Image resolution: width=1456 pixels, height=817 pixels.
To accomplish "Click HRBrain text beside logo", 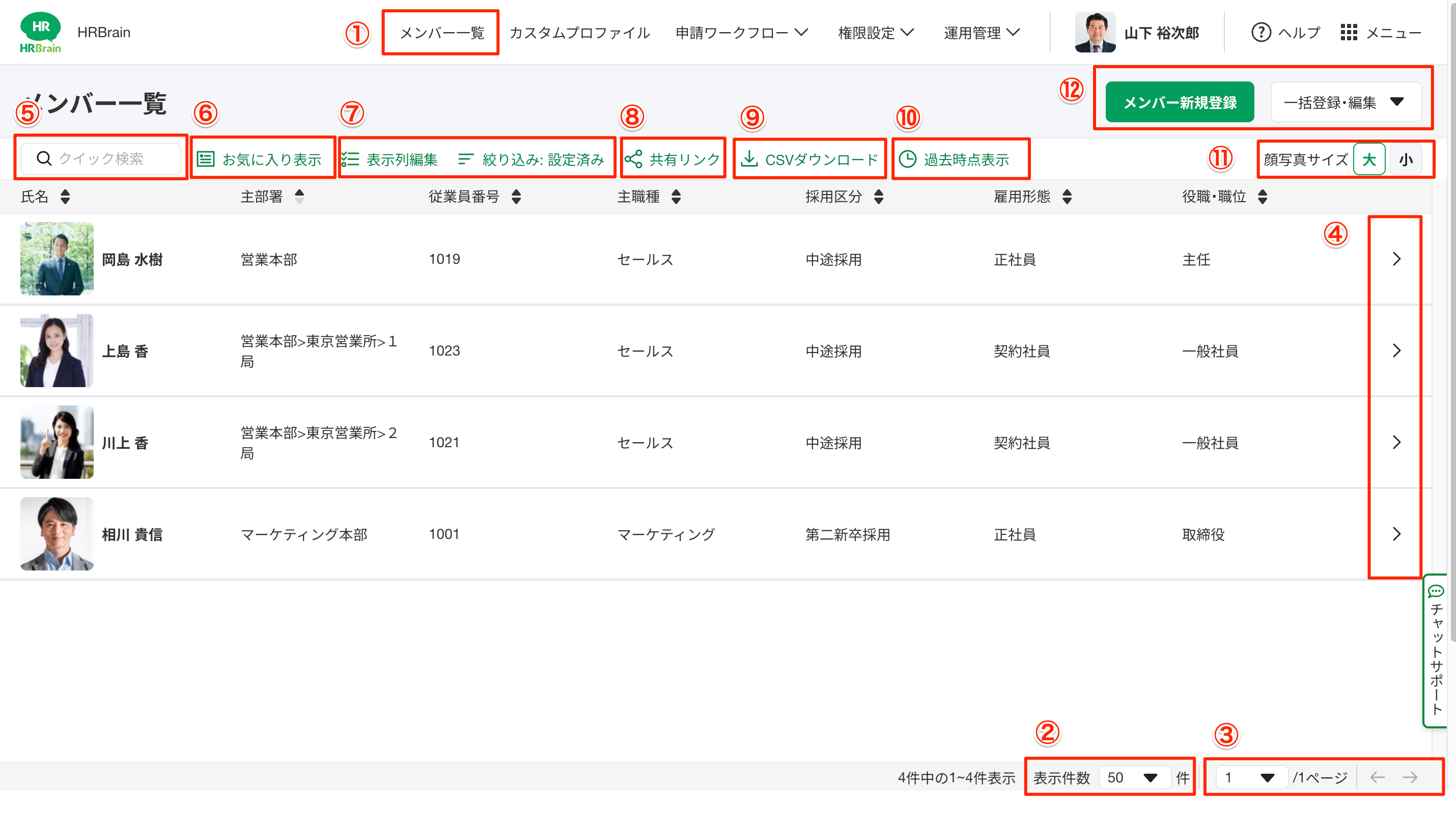I will coord(103,32).
